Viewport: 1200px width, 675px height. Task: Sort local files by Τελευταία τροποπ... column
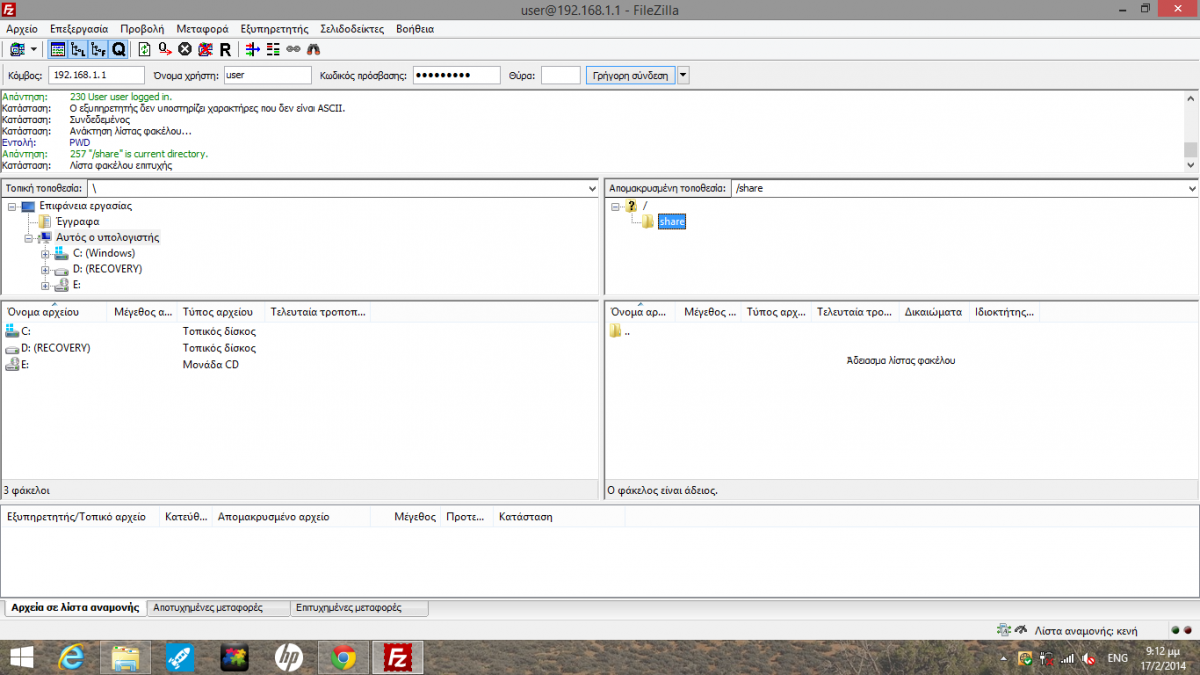318,312
